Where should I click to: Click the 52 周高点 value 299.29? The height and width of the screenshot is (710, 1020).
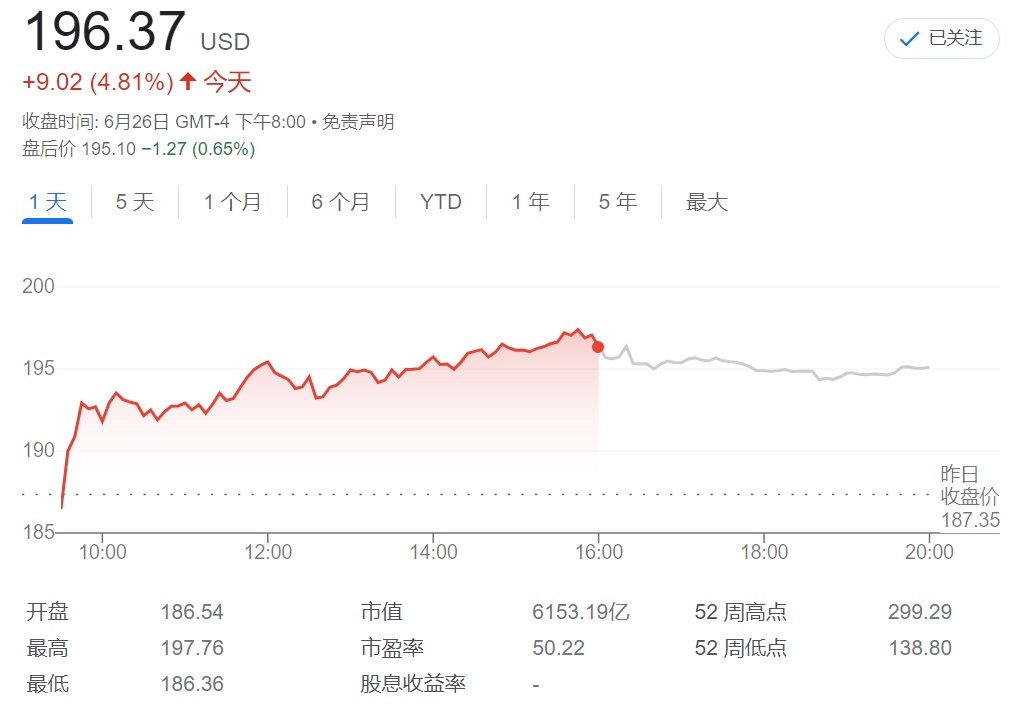[x=919, y=612]
